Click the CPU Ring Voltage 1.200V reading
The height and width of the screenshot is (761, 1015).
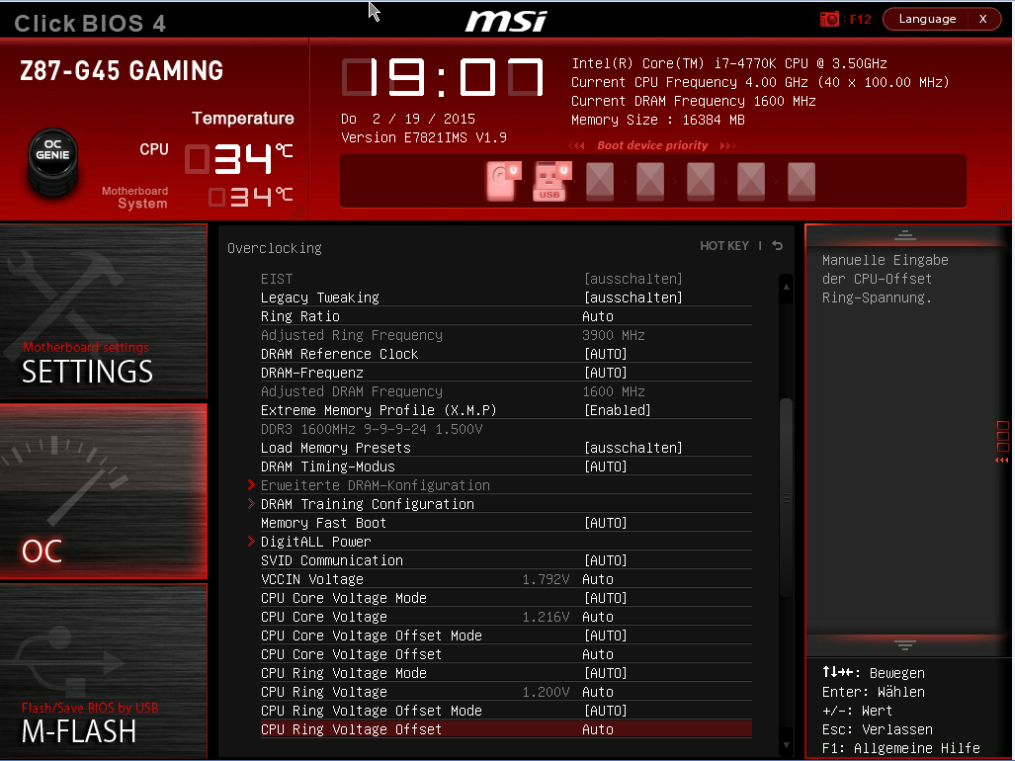tap(546, 692)
